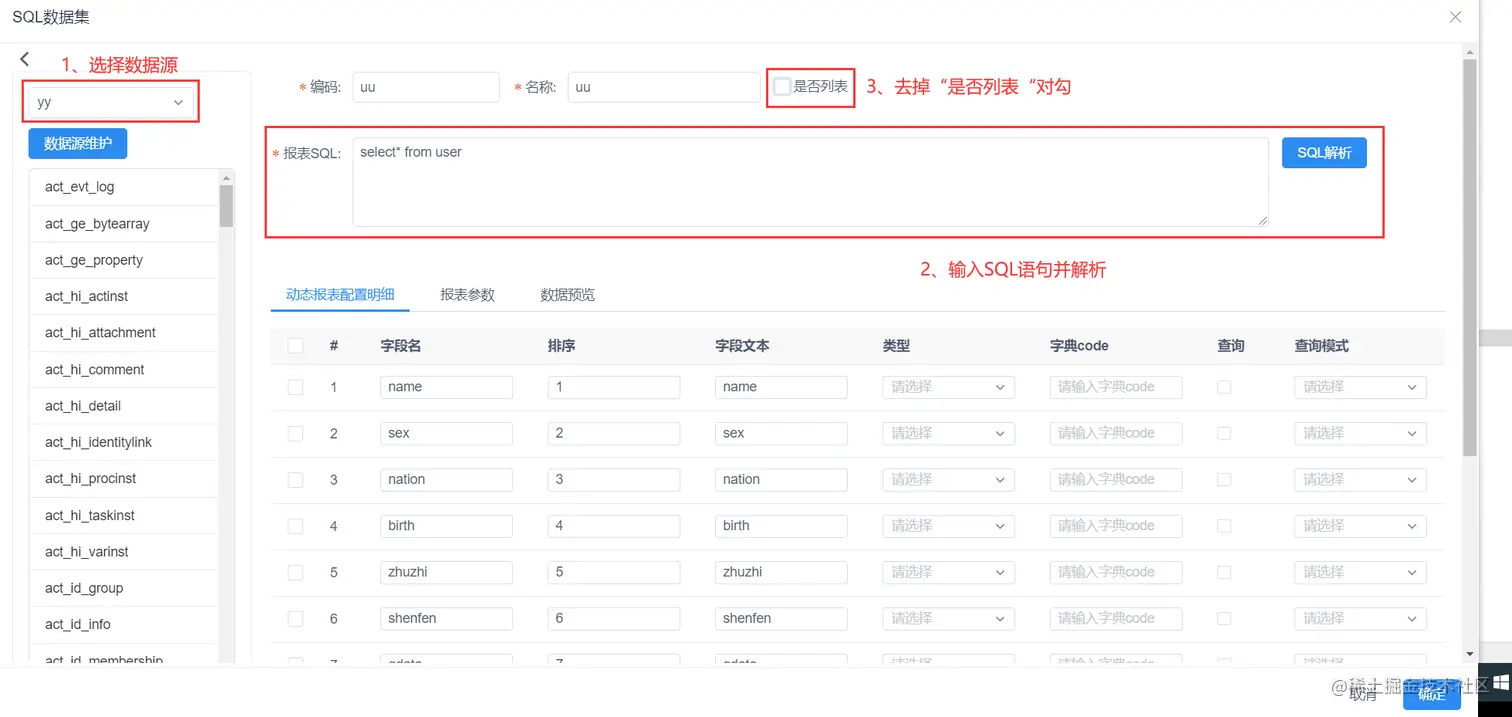Click the 确定 button

pyautogui.click(x=1431, y=694)
